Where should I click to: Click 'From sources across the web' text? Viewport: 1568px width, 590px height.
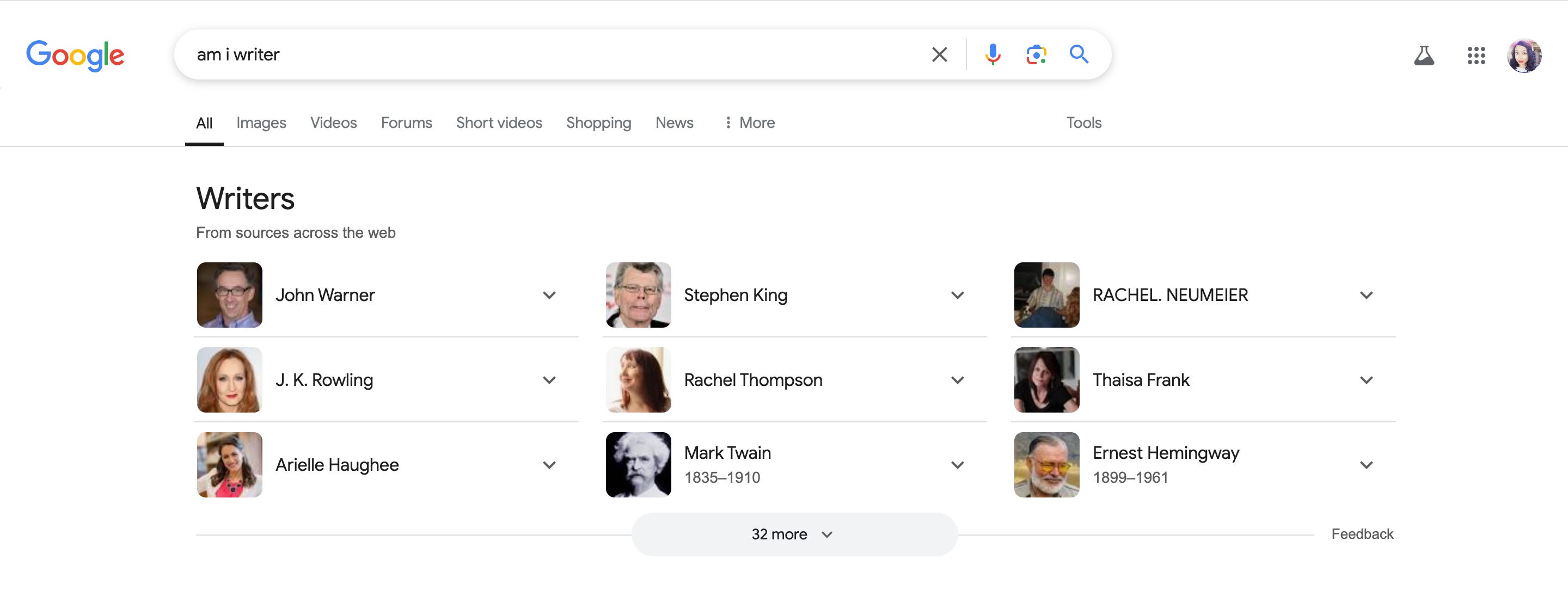296,232
